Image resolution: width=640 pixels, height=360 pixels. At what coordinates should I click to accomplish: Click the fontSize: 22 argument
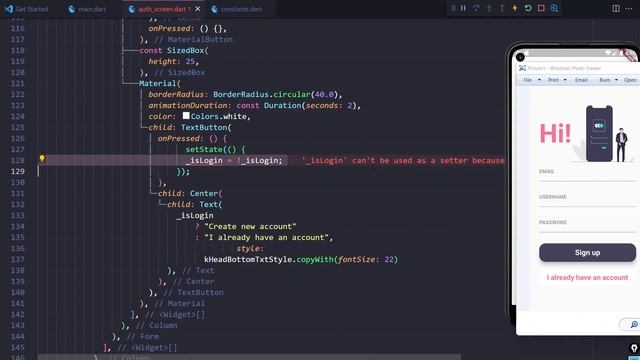tap(366, 260)
